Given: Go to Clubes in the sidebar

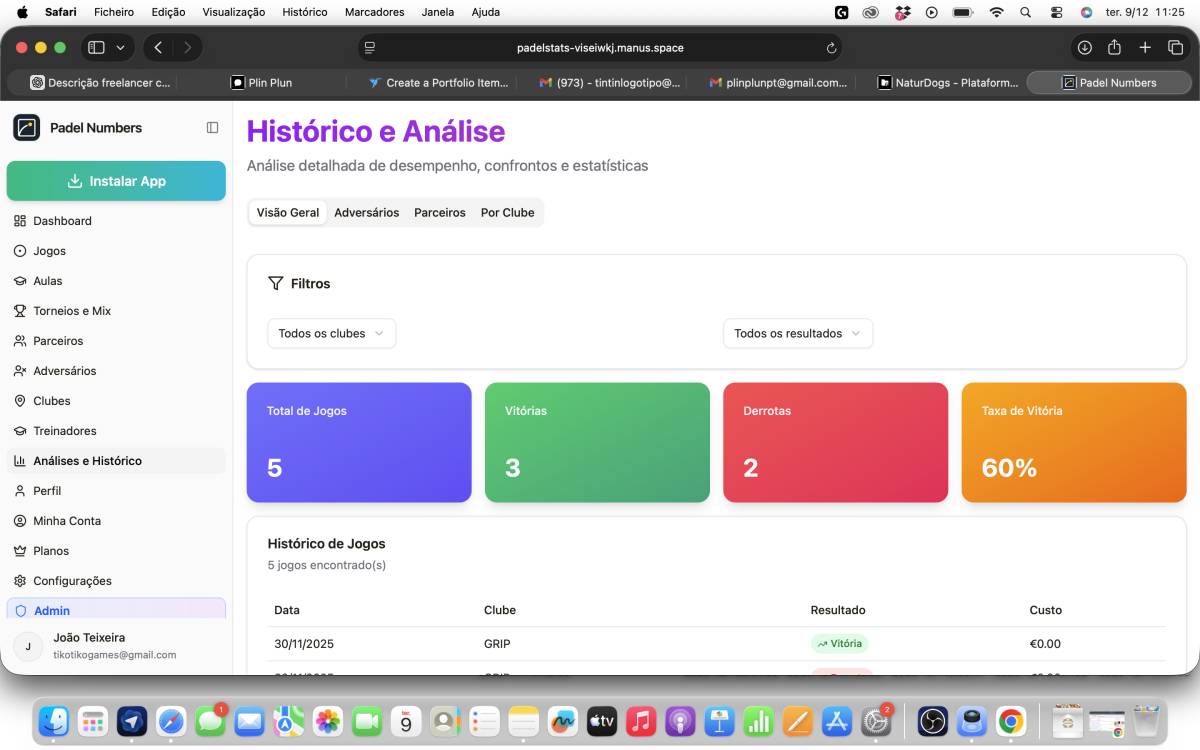Looking at the screenshot, I should coord(116,401).
